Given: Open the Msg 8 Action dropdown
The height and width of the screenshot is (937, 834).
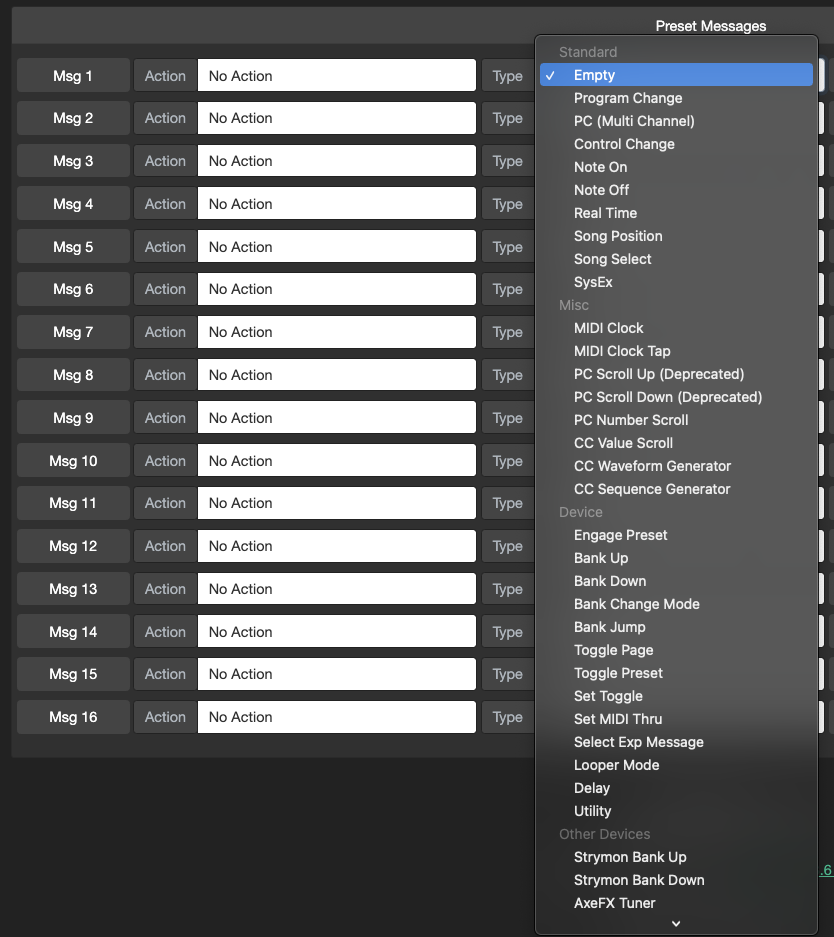Looking at the screenshot, I should [336, 375].
